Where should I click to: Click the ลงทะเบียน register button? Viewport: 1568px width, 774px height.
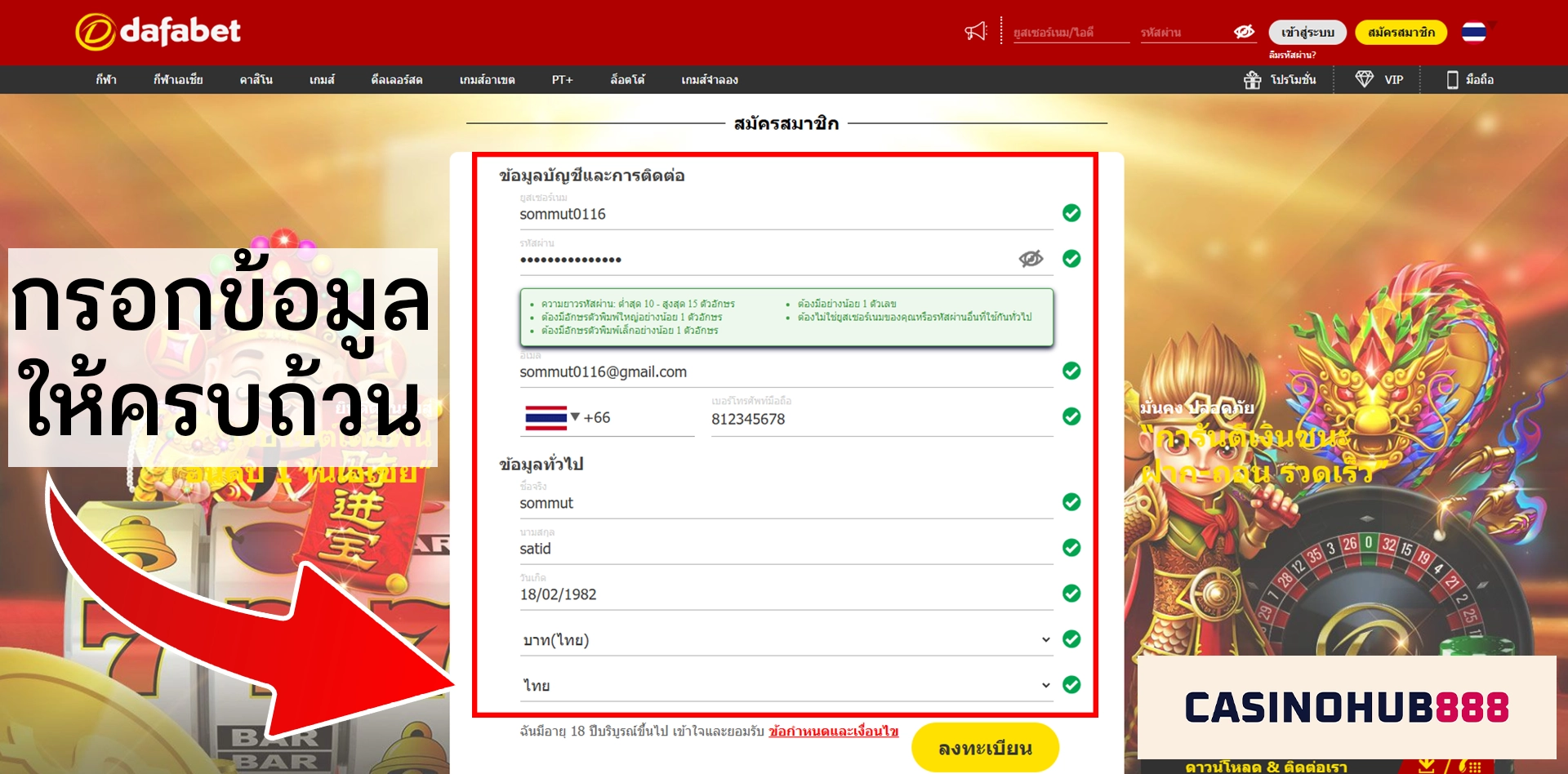(986, 748)
